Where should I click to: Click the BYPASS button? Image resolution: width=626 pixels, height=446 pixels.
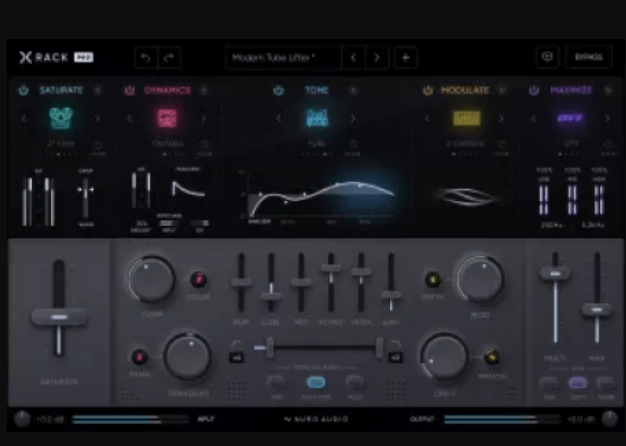tap(588, 57)
